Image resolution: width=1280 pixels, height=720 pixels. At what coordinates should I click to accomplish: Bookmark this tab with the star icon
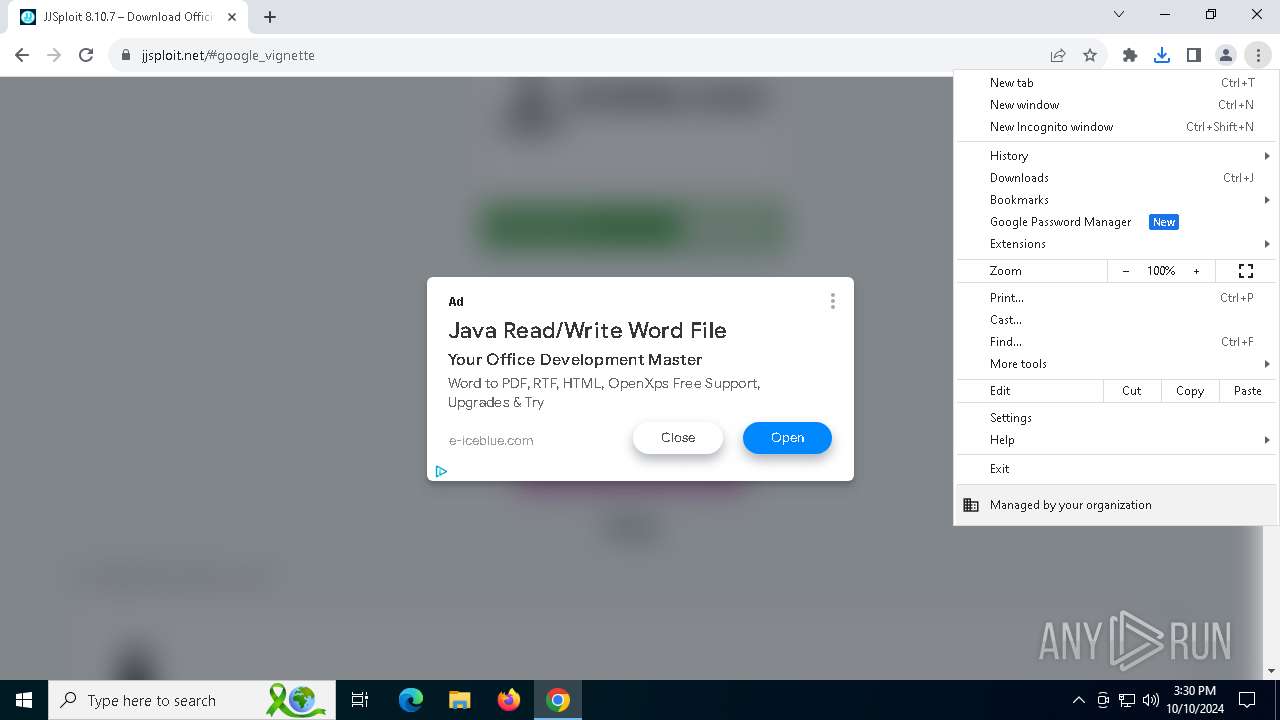(1090, 55)
